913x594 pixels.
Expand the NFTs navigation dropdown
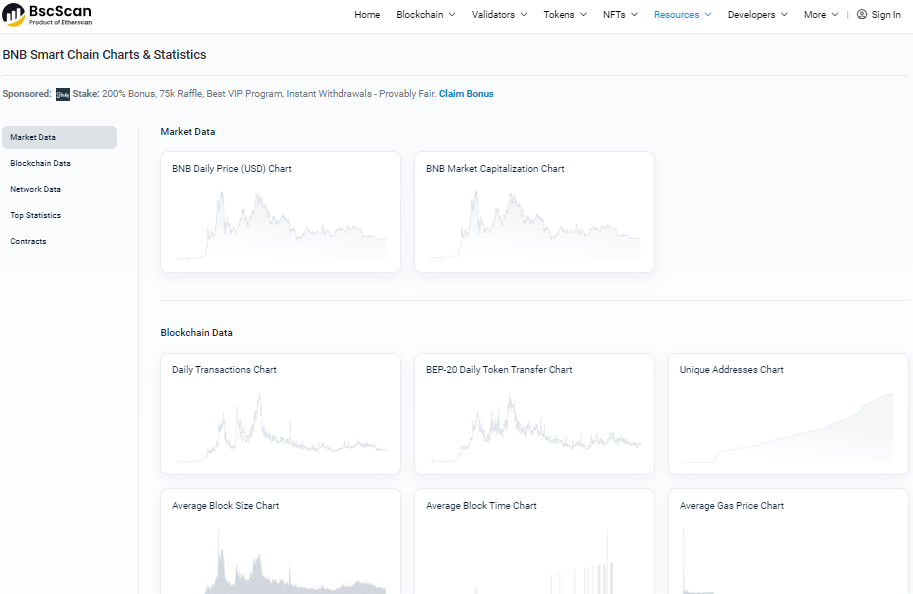click(x=620, y=15)
